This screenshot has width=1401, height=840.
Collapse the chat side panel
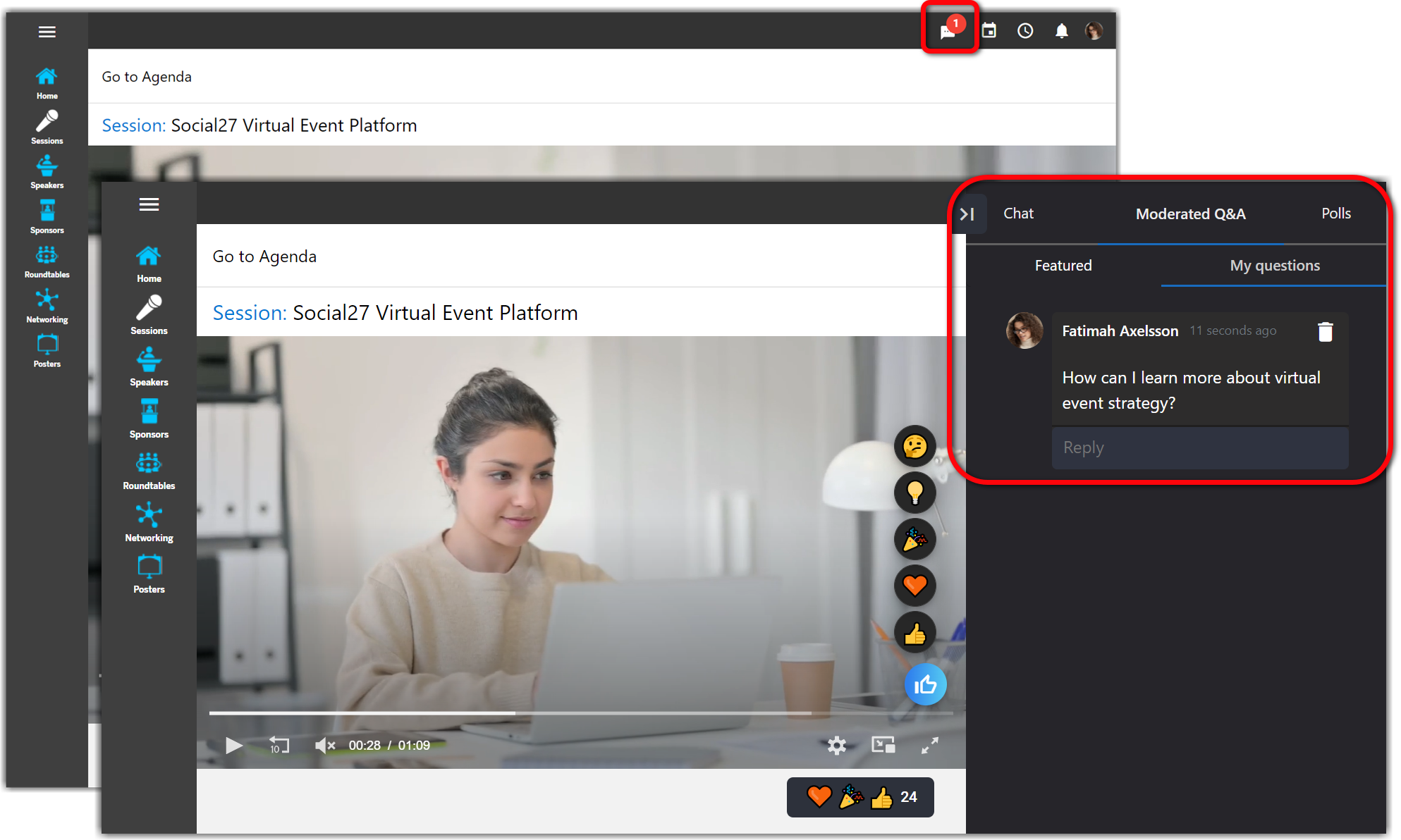pos(967,214)
